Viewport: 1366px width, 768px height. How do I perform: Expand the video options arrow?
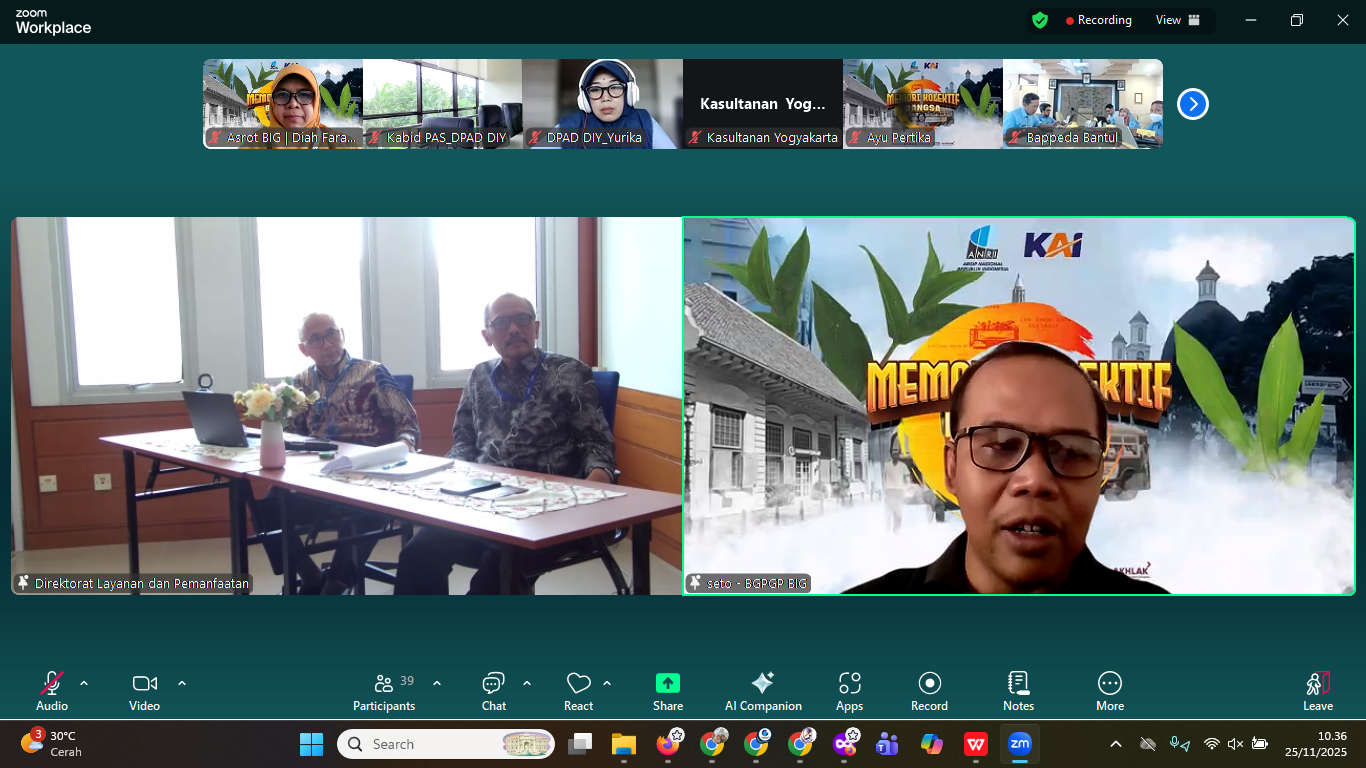pyautogui.click(x=182, y=683)
